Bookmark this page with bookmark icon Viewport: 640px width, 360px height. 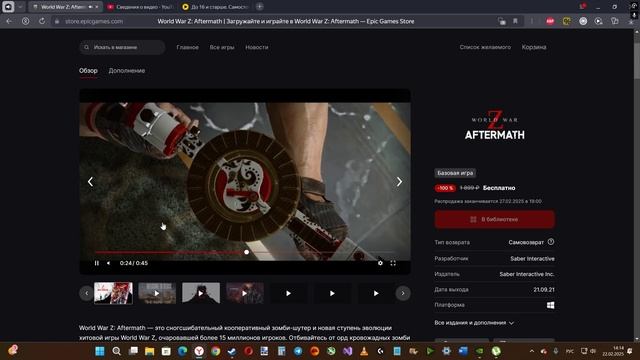(515, 21)
